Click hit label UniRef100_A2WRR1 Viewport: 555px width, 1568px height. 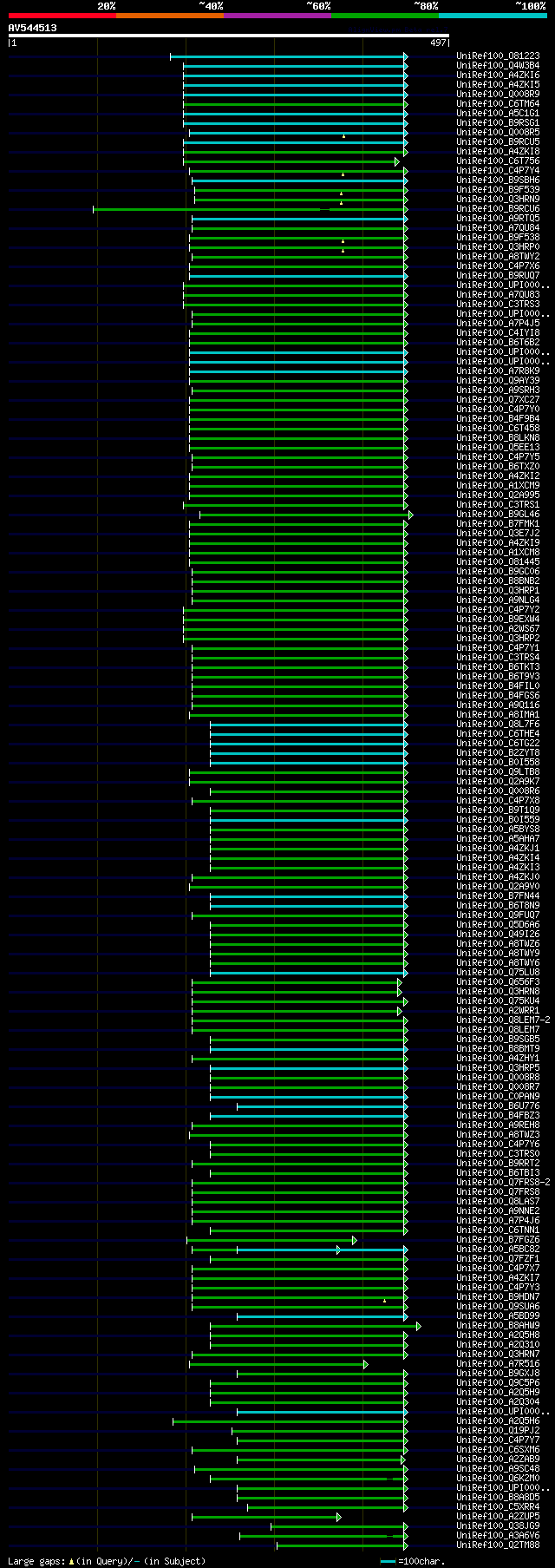tap(498, 1011)
